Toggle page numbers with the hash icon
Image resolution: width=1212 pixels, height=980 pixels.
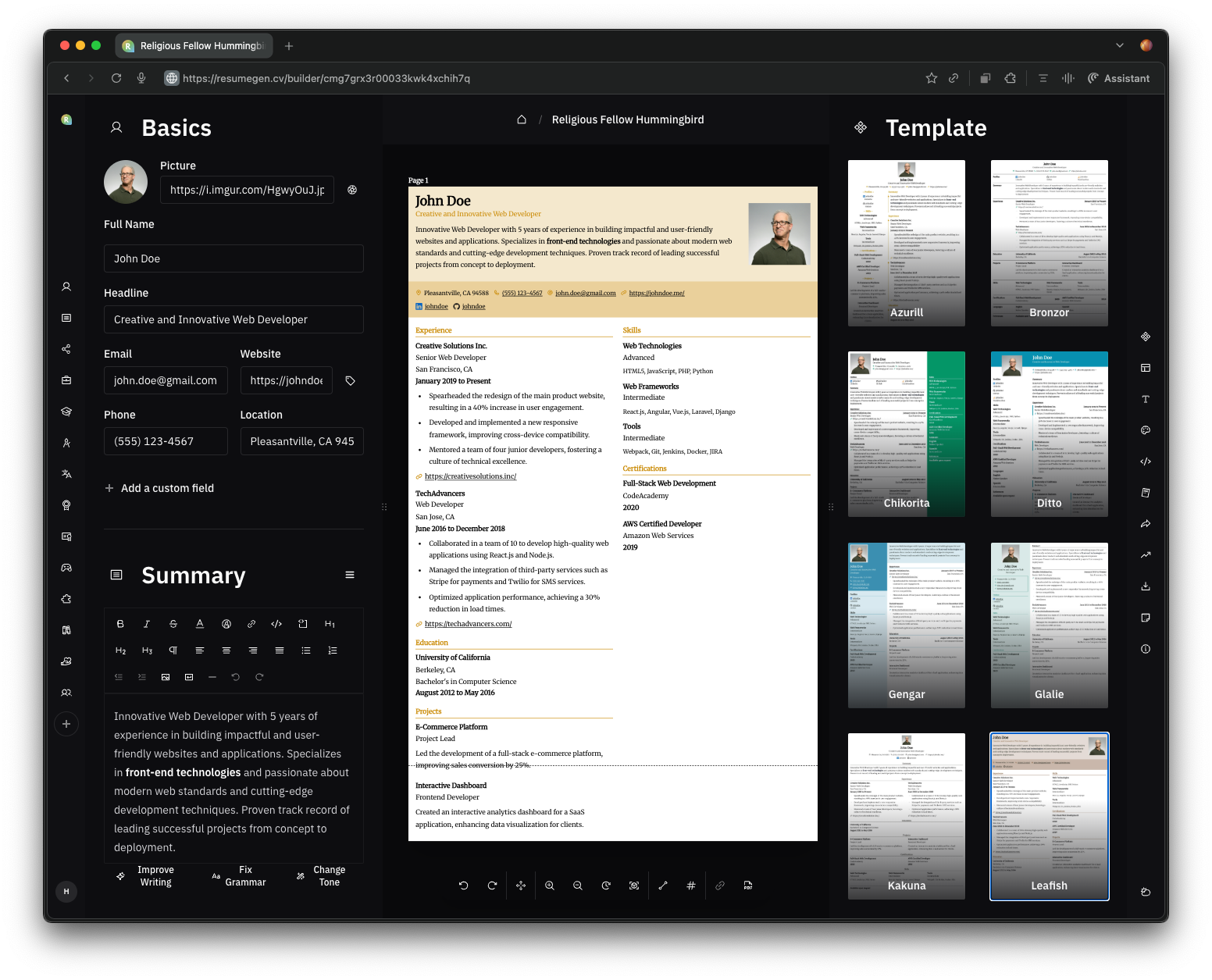tap(691, 886)
